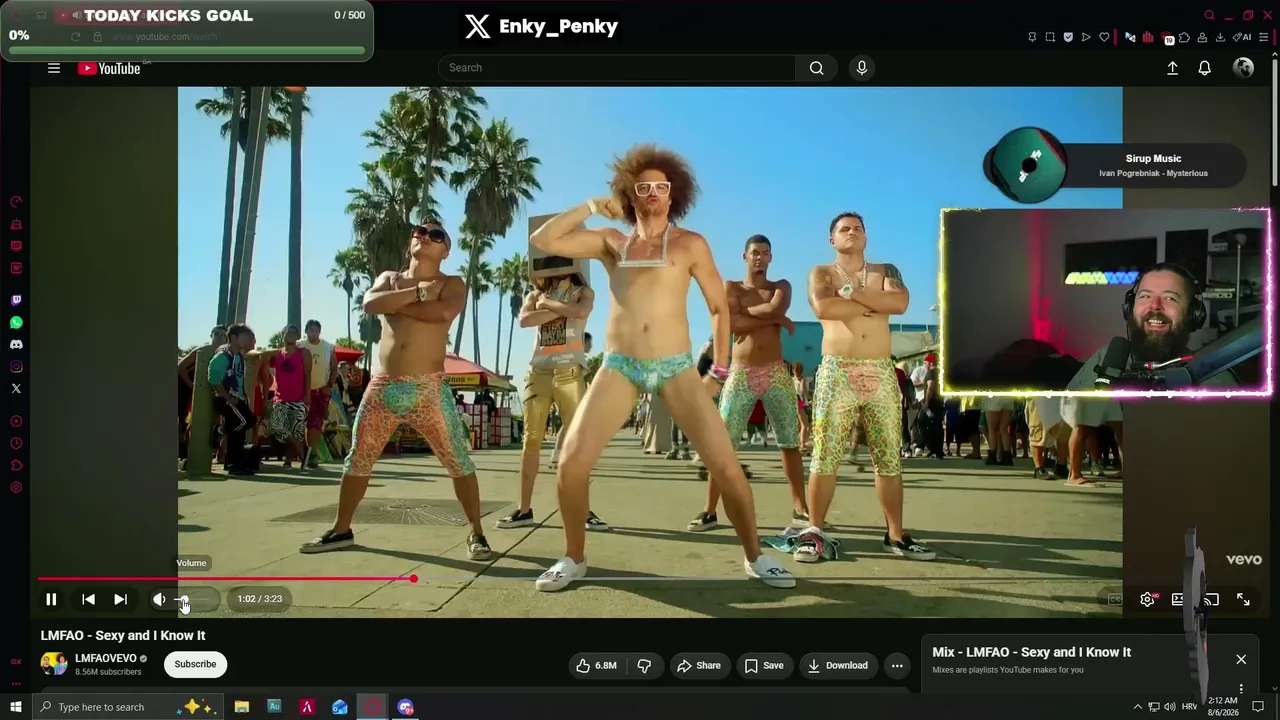The image size is (1280, 720).
Task: Click the YouTube search magnifier button
Action: 817,68
